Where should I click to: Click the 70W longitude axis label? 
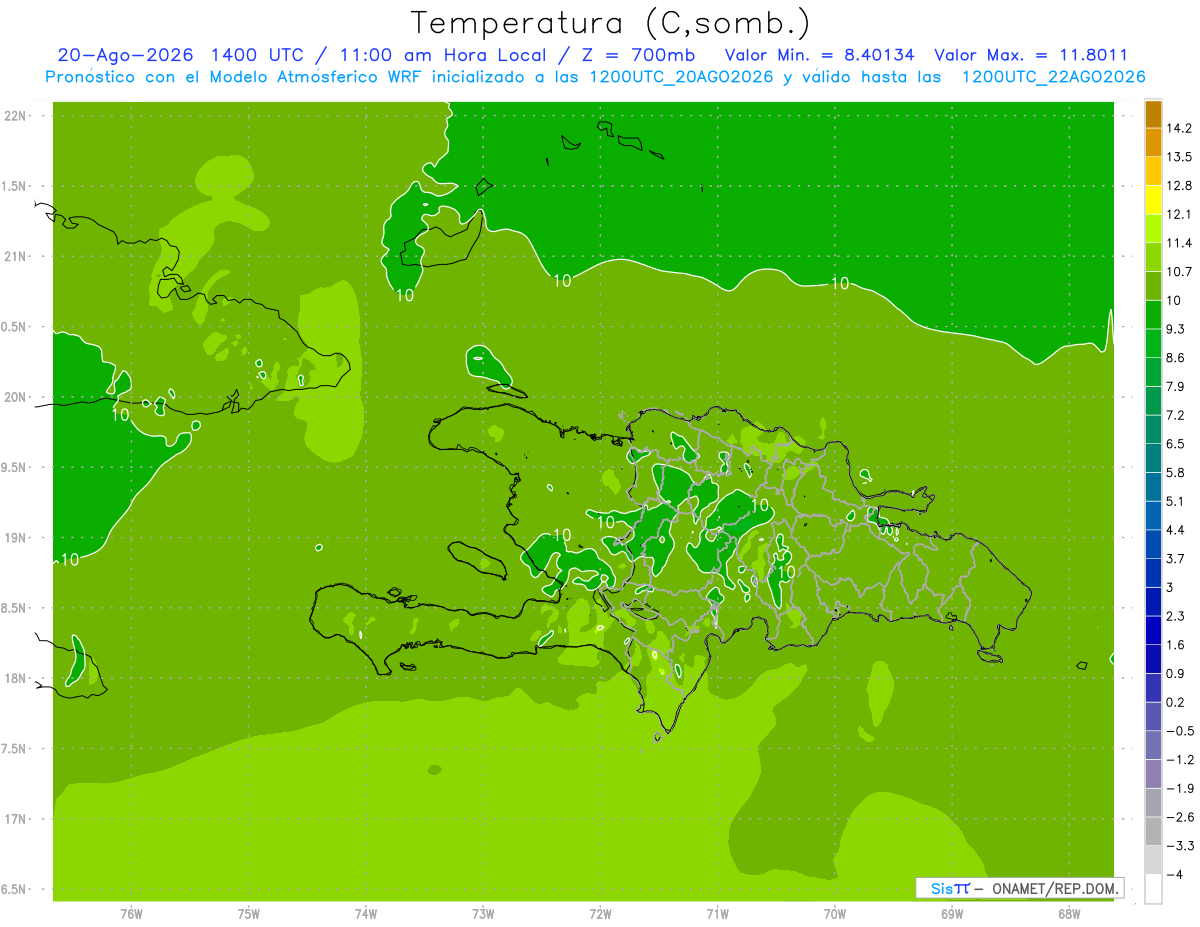835,913
